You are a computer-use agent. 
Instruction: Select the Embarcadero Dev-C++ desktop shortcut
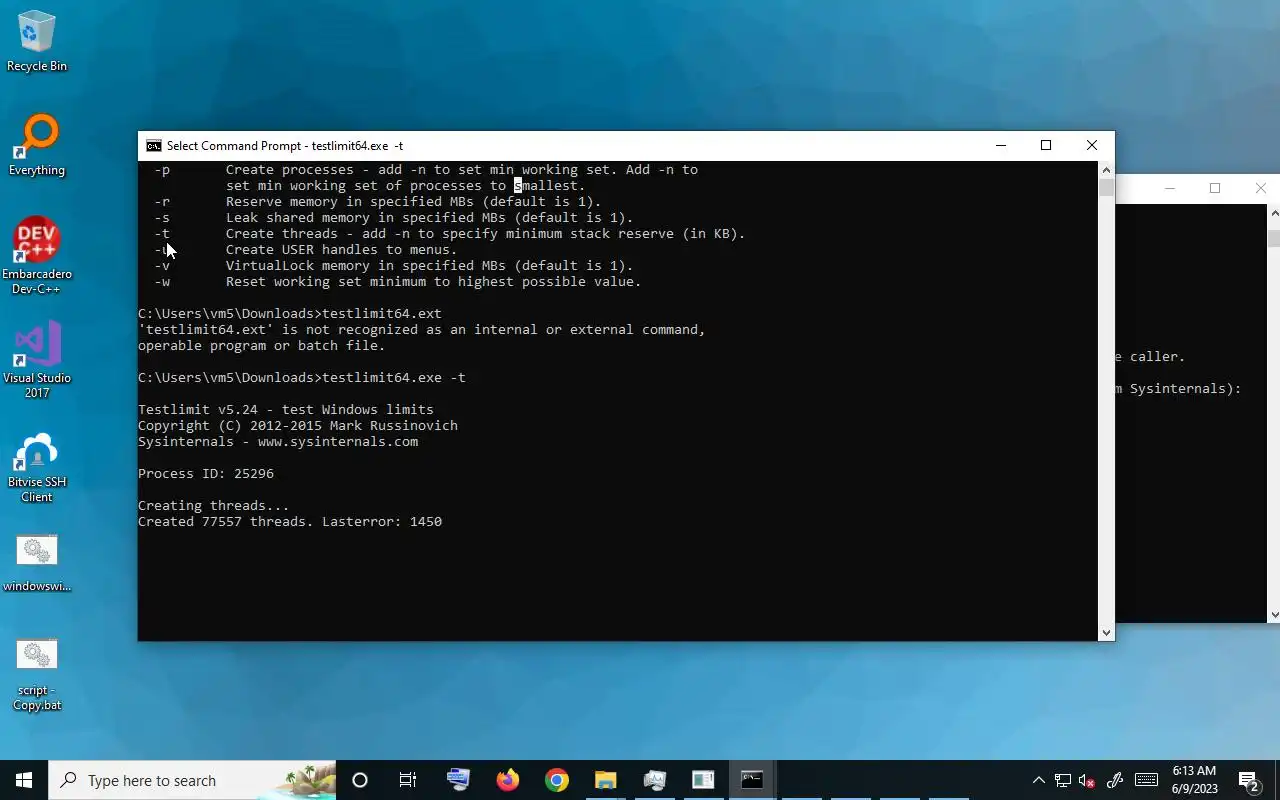point(37,256)
